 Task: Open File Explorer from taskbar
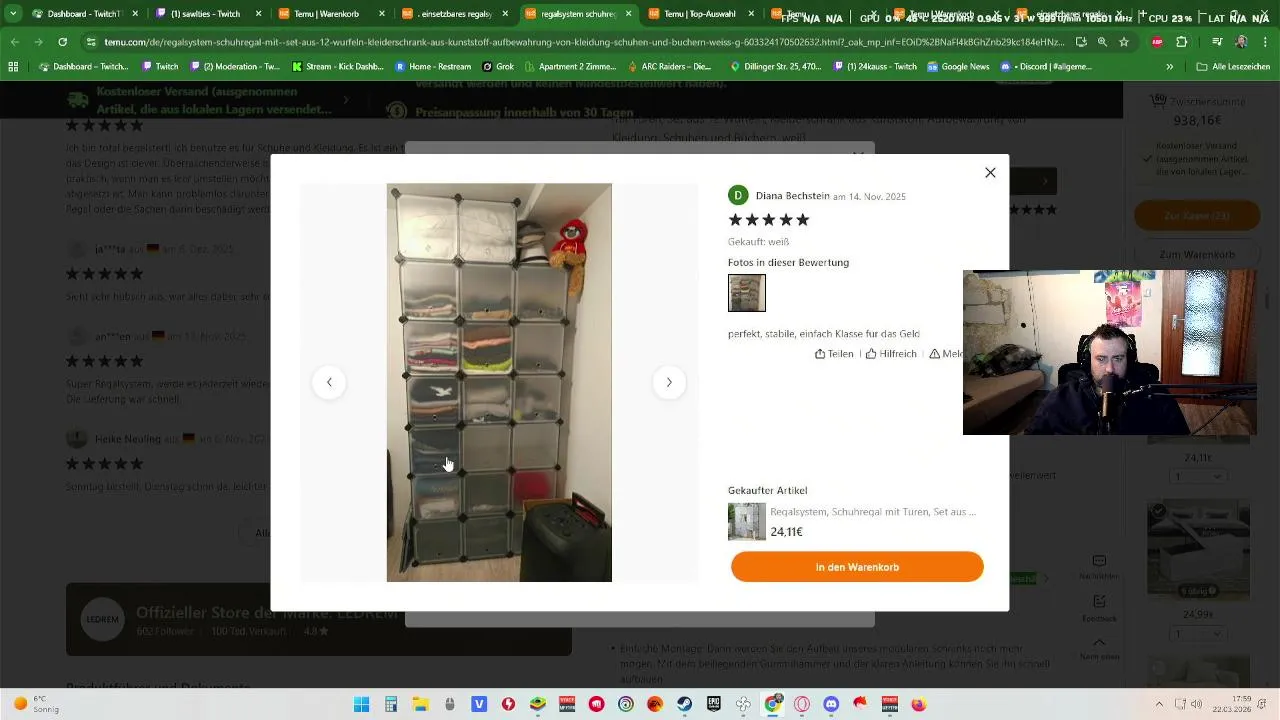[x=420, y=704]
